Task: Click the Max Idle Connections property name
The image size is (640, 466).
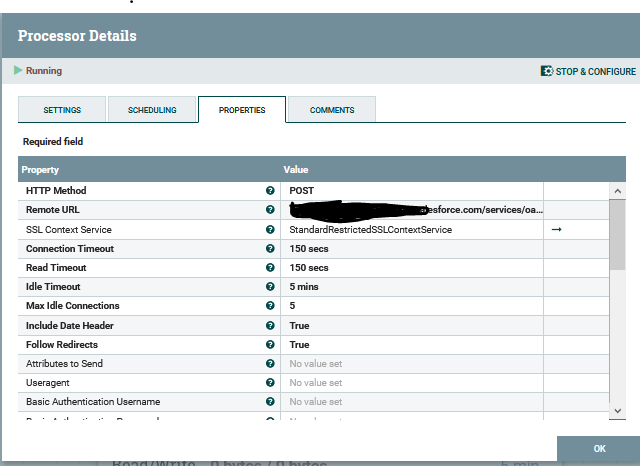Action: pos(73,306)
